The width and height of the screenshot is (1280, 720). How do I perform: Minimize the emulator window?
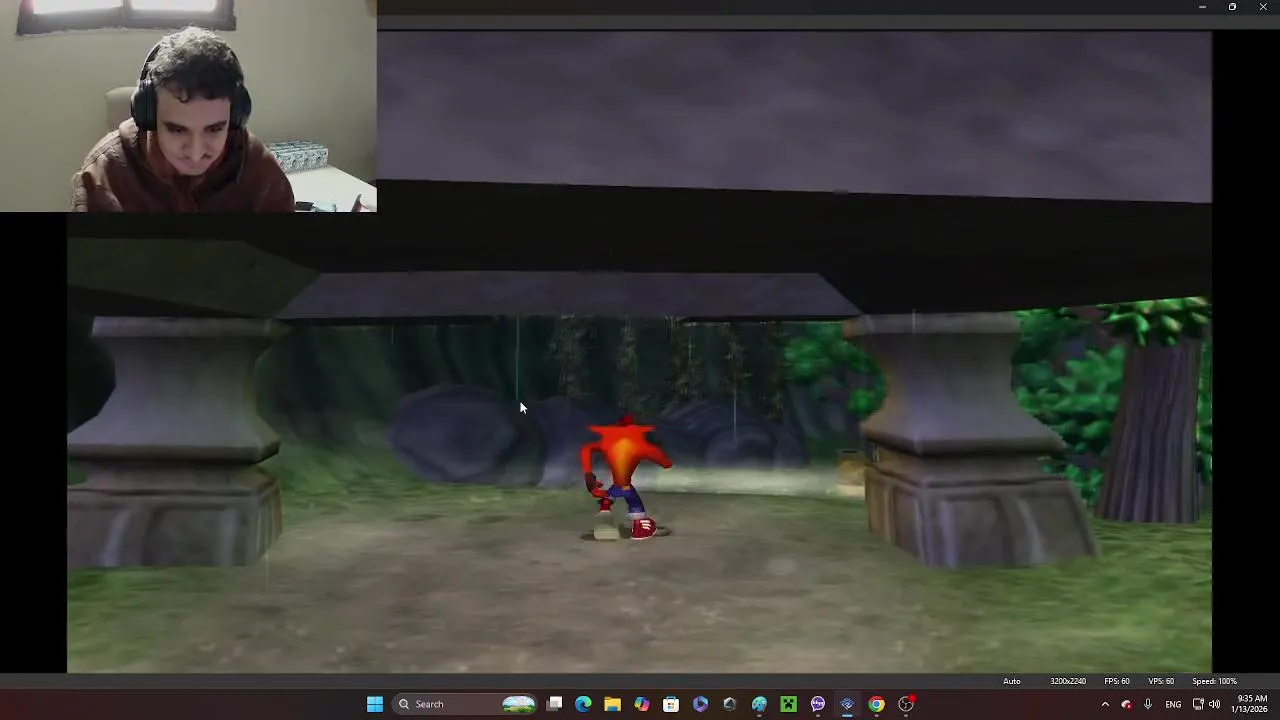point(1202,7)
